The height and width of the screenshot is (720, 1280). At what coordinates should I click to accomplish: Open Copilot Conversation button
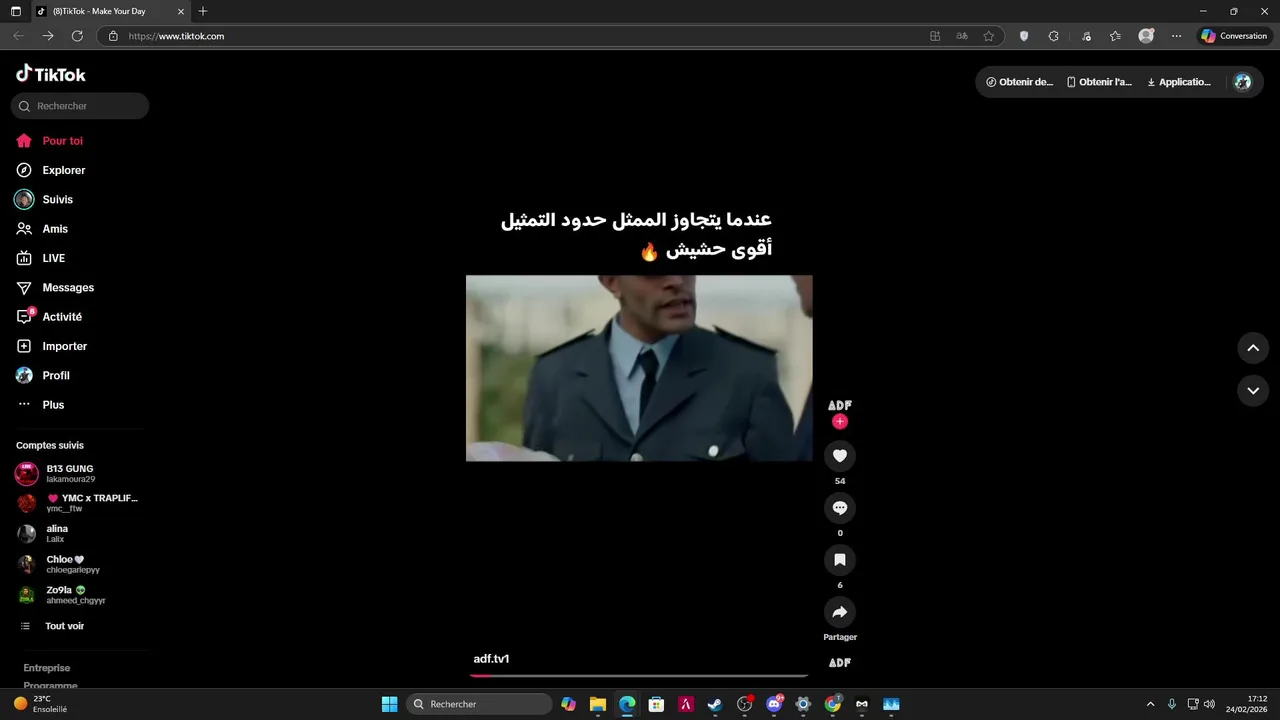(1235, 36)
